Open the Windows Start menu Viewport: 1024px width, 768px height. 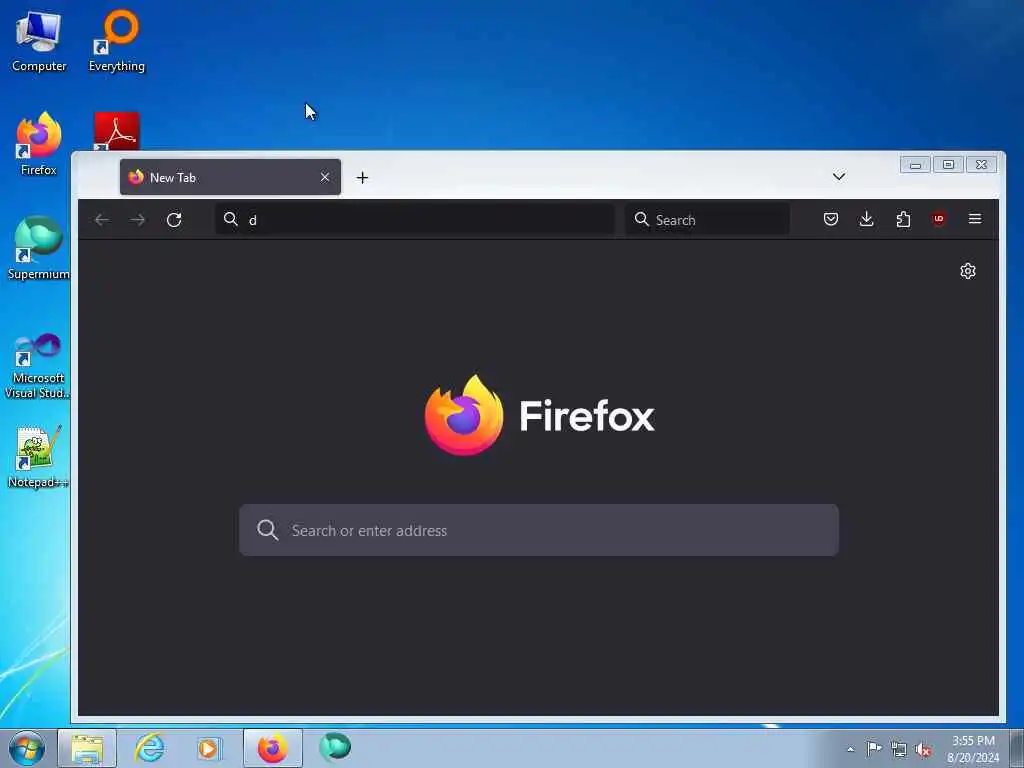[27, 748]
